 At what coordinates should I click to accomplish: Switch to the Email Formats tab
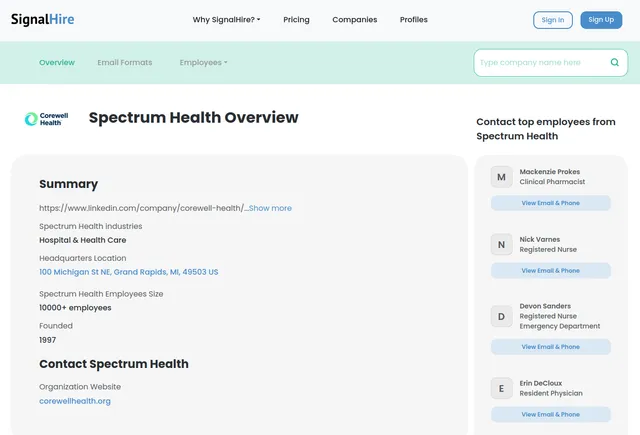click(x=124, y=62)
